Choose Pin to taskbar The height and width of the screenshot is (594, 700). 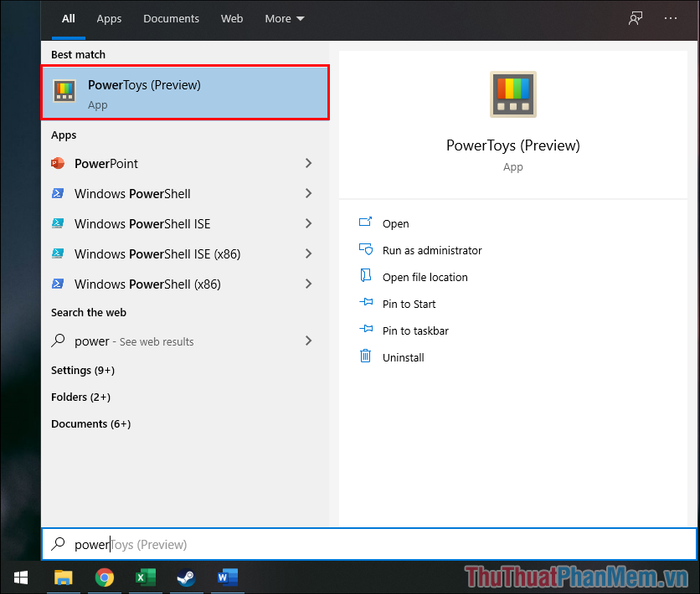[x=416, y=331]
